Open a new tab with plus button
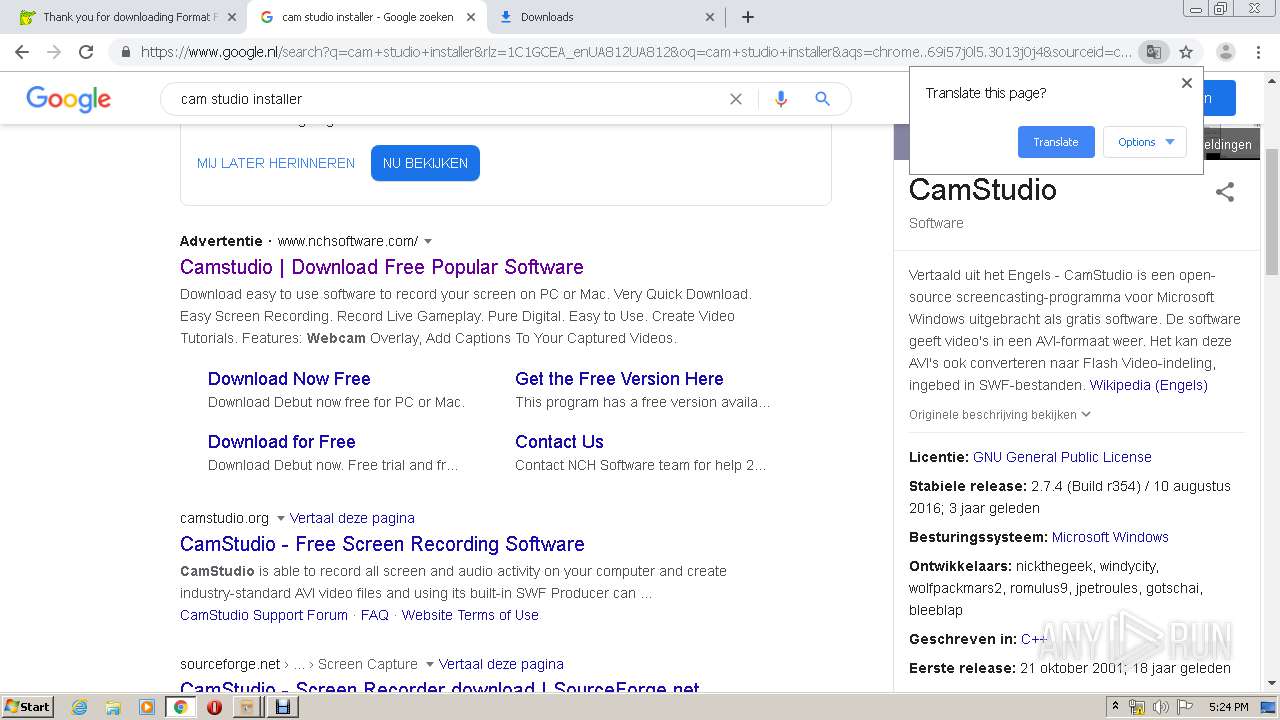The height and width of the screenshot is (720, 1280). click(x=748, y=17)
